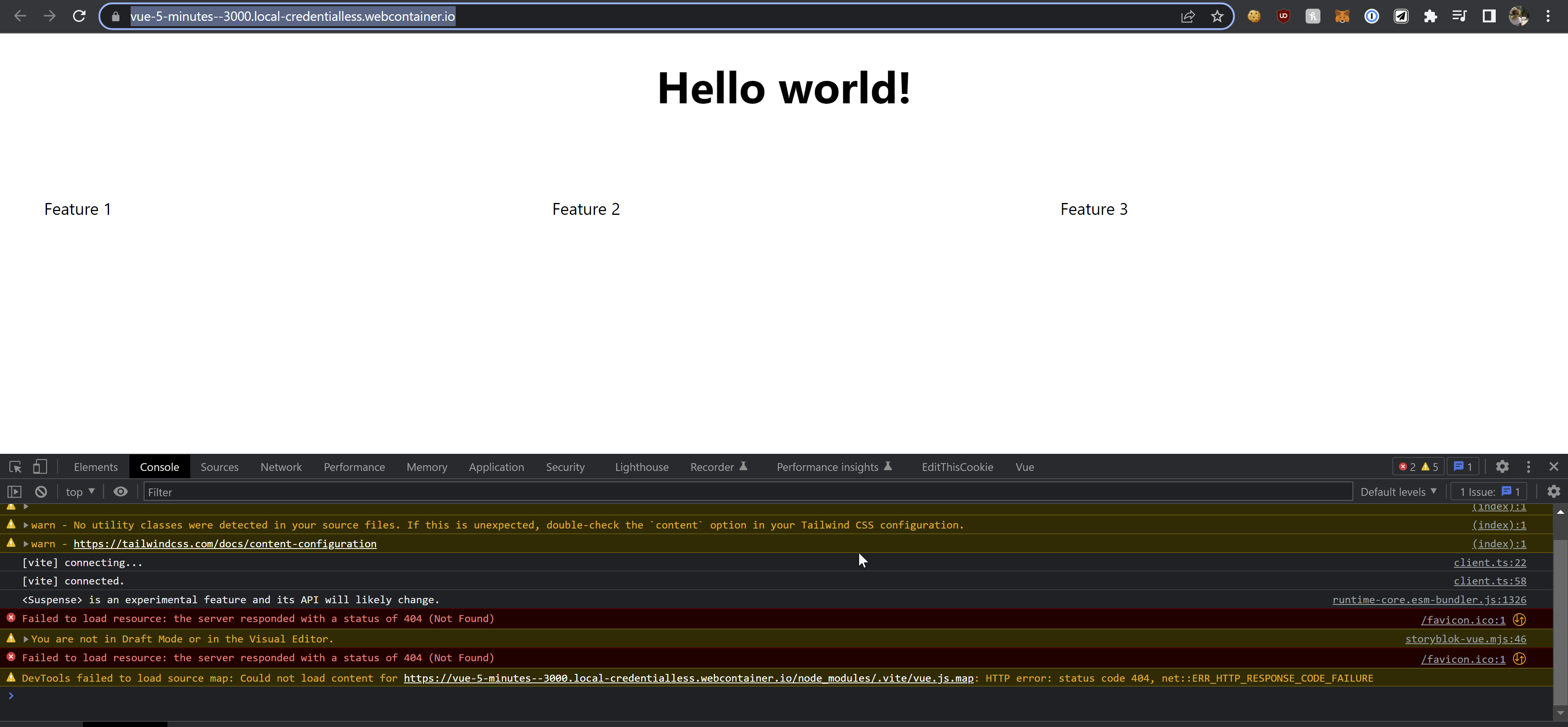Toggle the device emulation mode

pyautogui.click(x=40, y=466)
